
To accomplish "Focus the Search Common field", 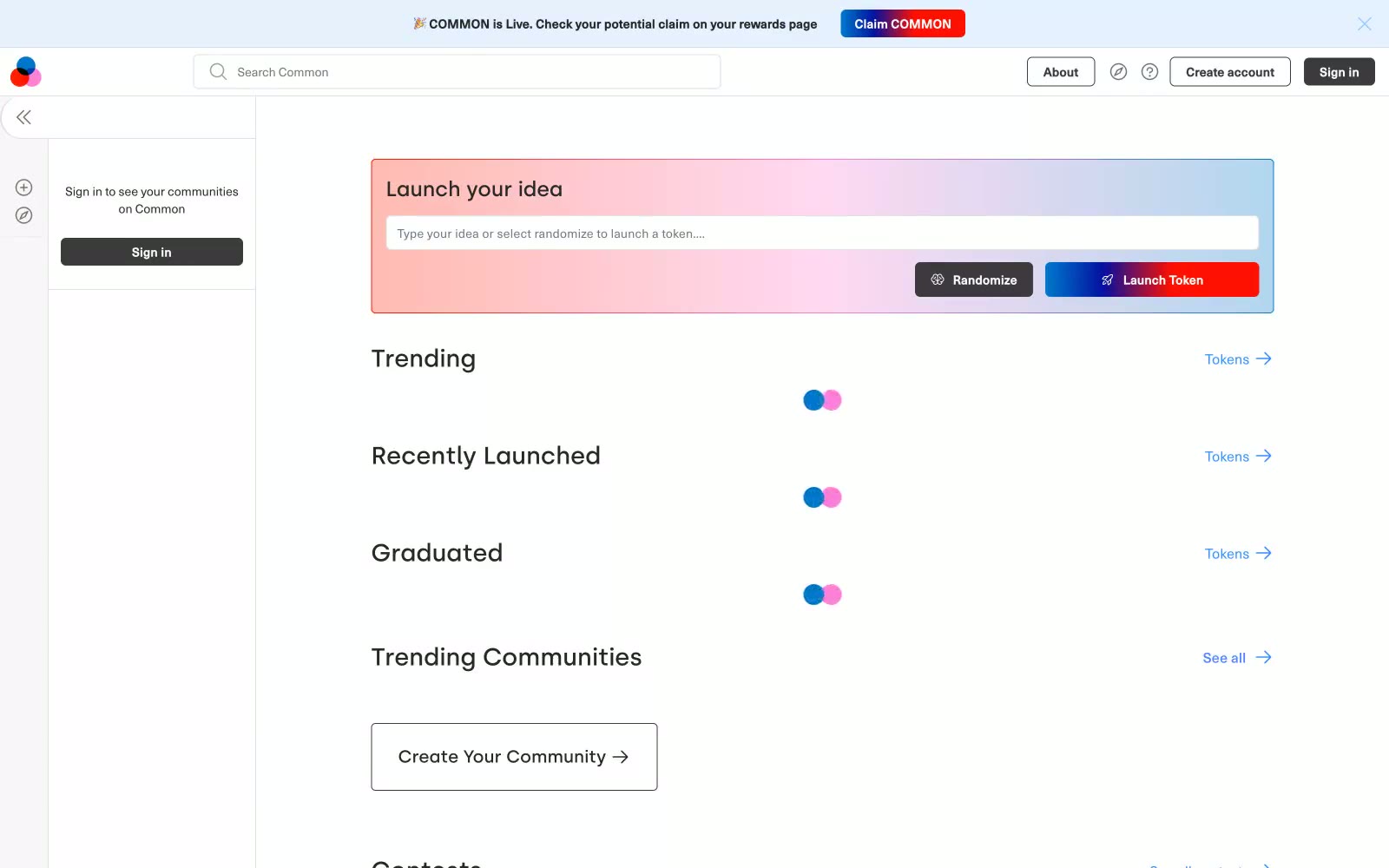I will pyautogui.click(x=457, y=72).
